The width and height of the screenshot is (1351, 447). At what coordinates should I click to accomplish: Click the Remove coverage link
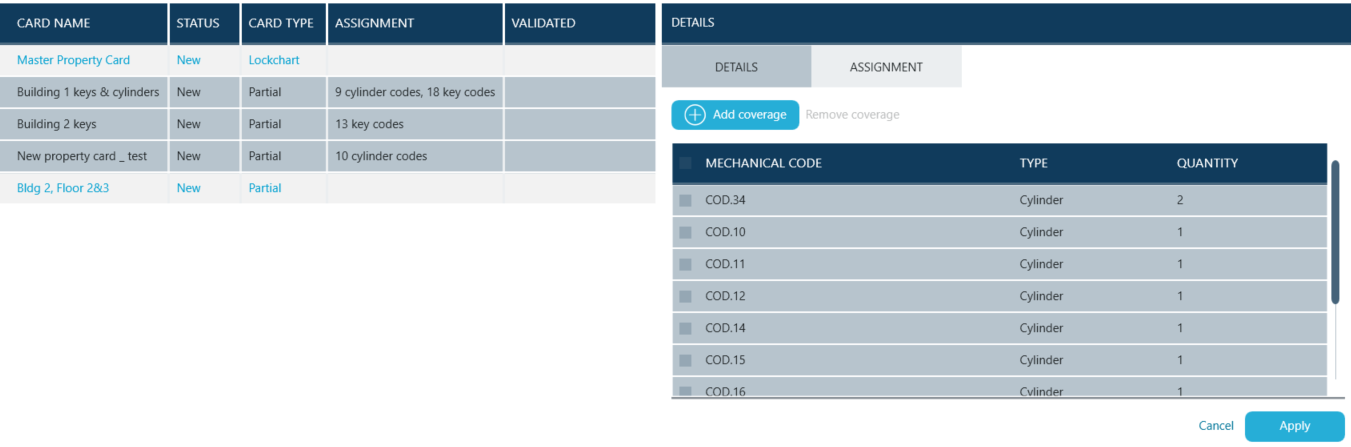852,115
